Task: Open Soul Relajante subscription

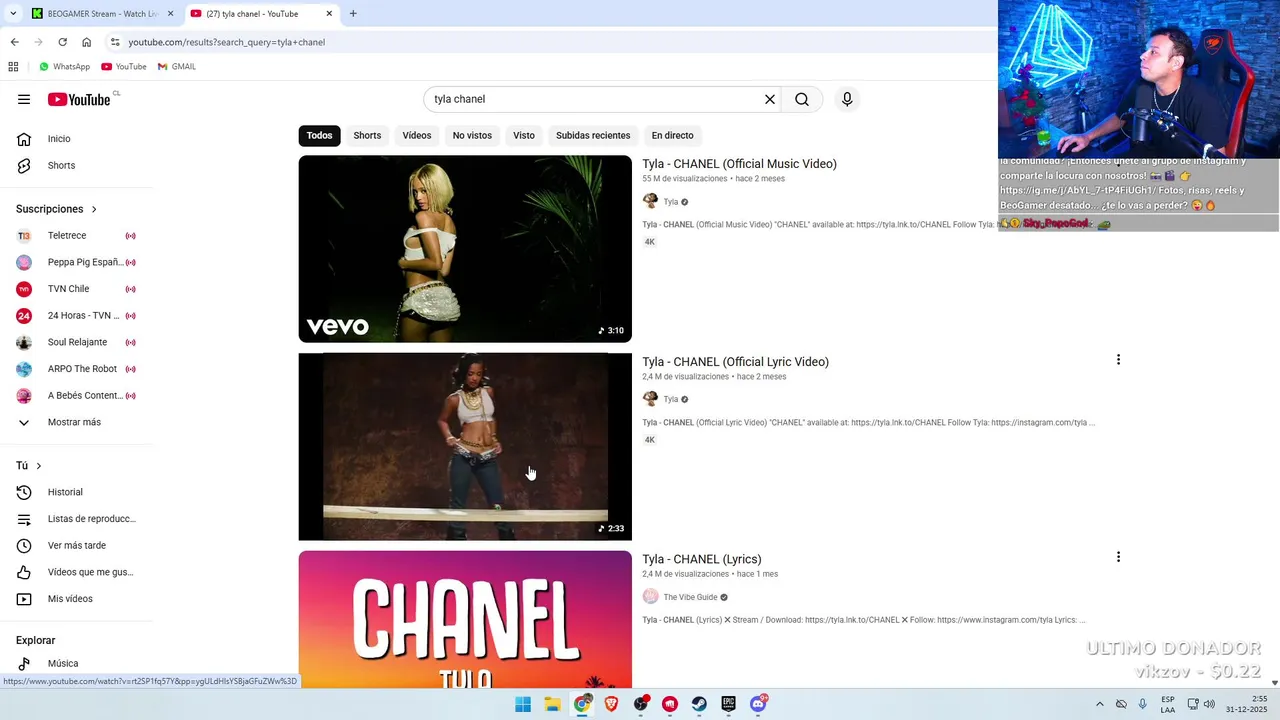Action: pyautogui.click(x=77, y=342)
